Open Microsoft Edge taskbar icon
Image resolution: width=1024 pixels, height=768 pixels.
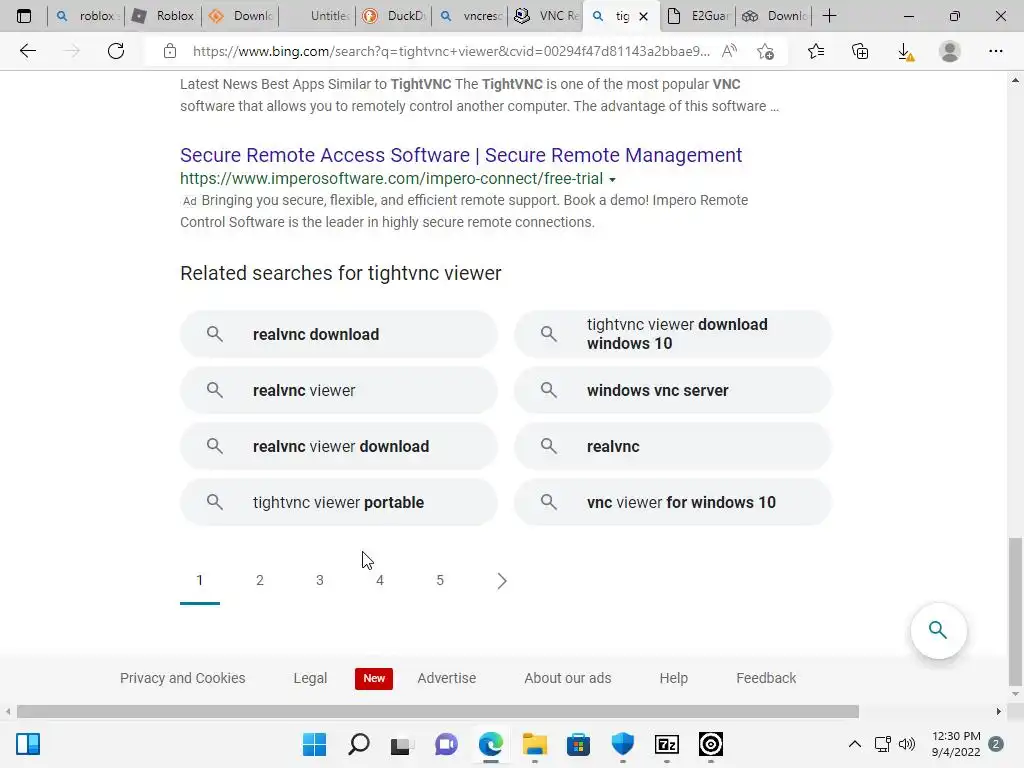pos(490,744)
